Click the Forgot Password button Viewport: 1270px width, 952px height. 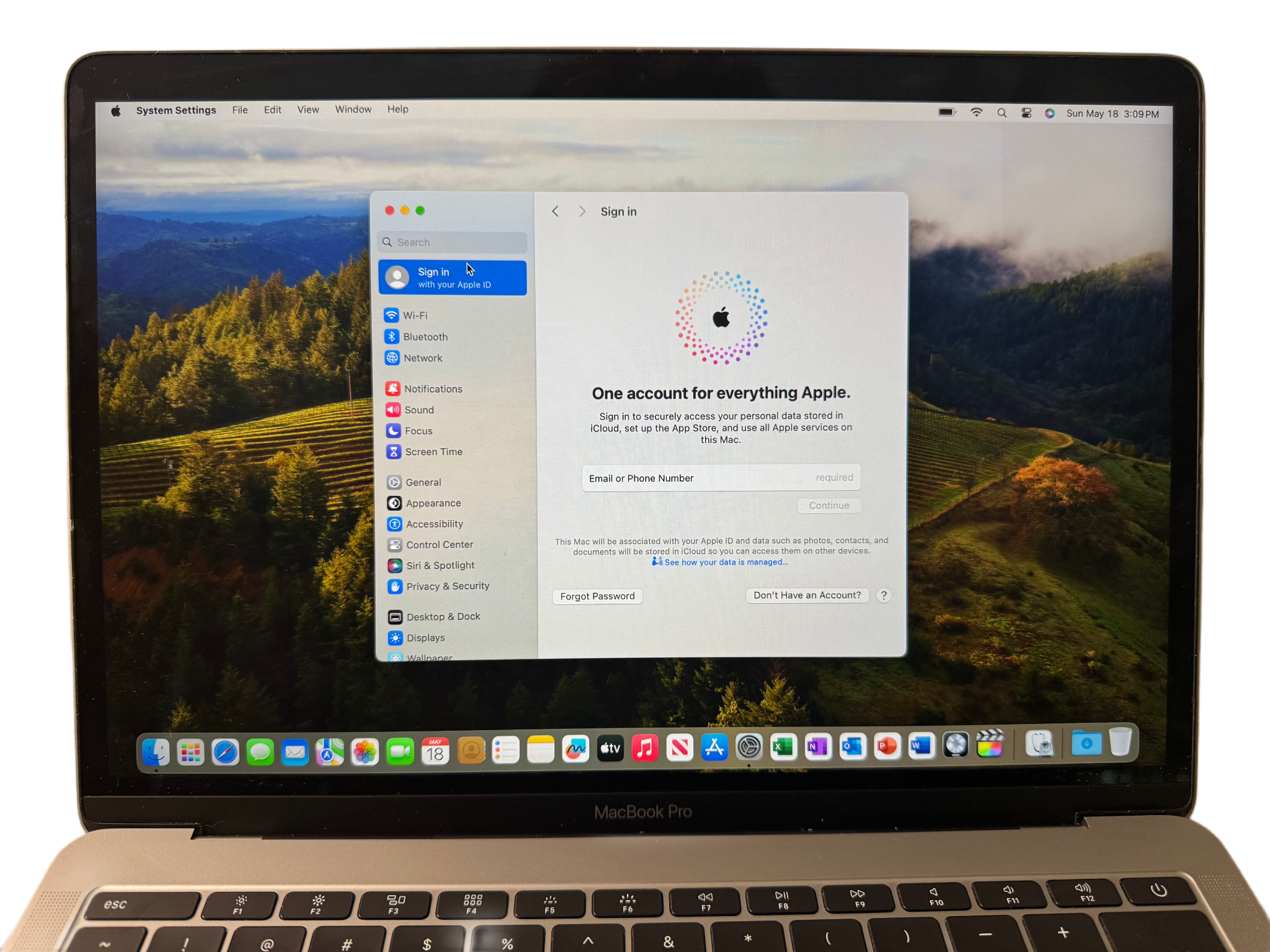click(x=597, y=596)
